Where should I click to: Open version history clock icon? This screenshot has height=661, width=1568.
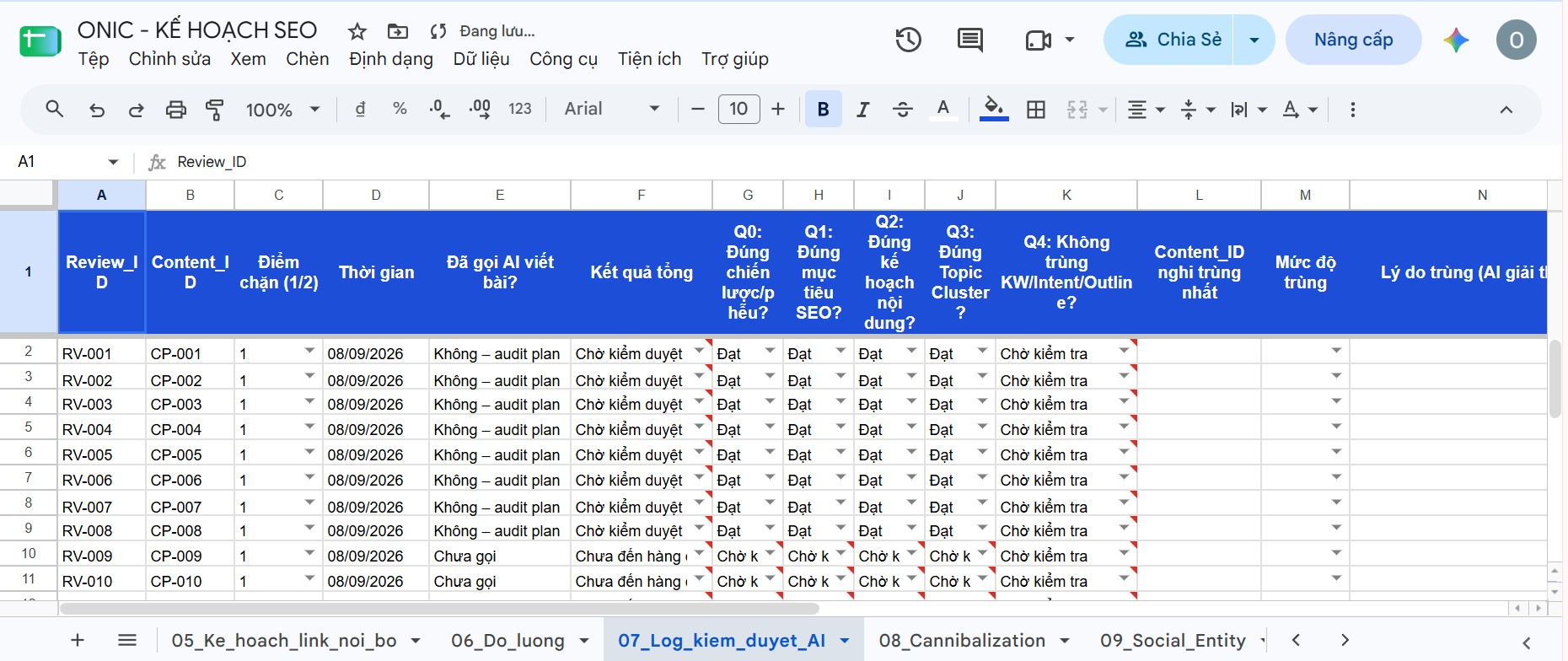coord(908,40)
